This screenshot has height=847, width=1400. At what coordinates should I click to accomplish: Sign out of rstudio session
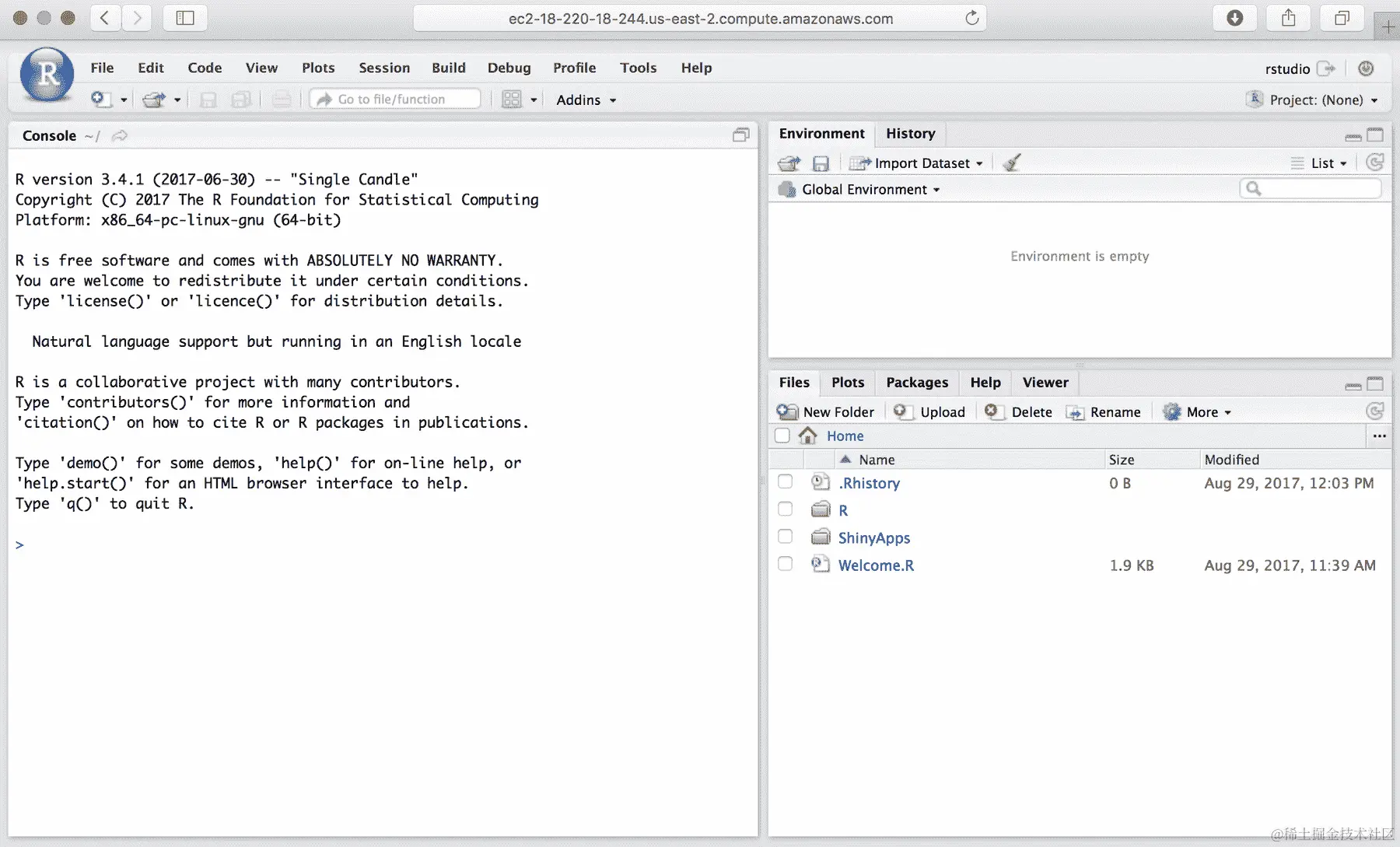[1326, 68]
